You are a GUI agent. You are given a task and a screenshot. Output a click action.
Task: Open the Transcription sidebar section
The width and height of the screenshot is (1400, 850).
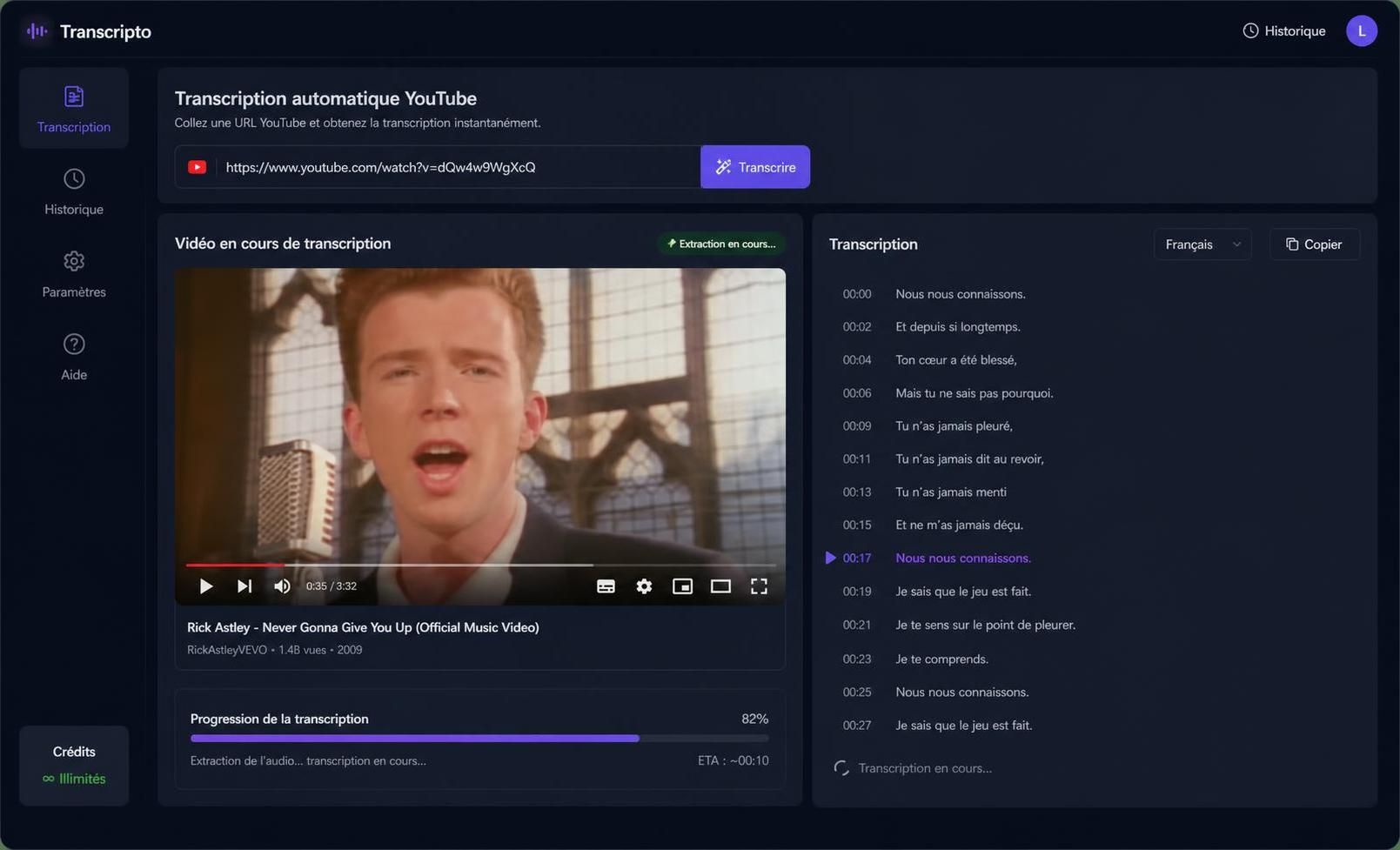pos(74,109)
